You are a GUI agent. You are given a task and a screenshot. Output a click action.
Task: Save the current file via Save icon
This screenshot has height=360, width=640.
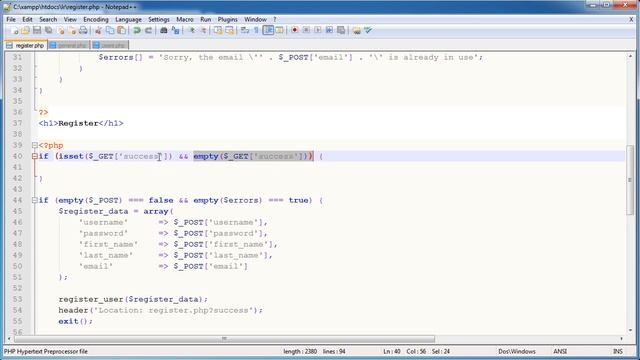tap(37, 31)
